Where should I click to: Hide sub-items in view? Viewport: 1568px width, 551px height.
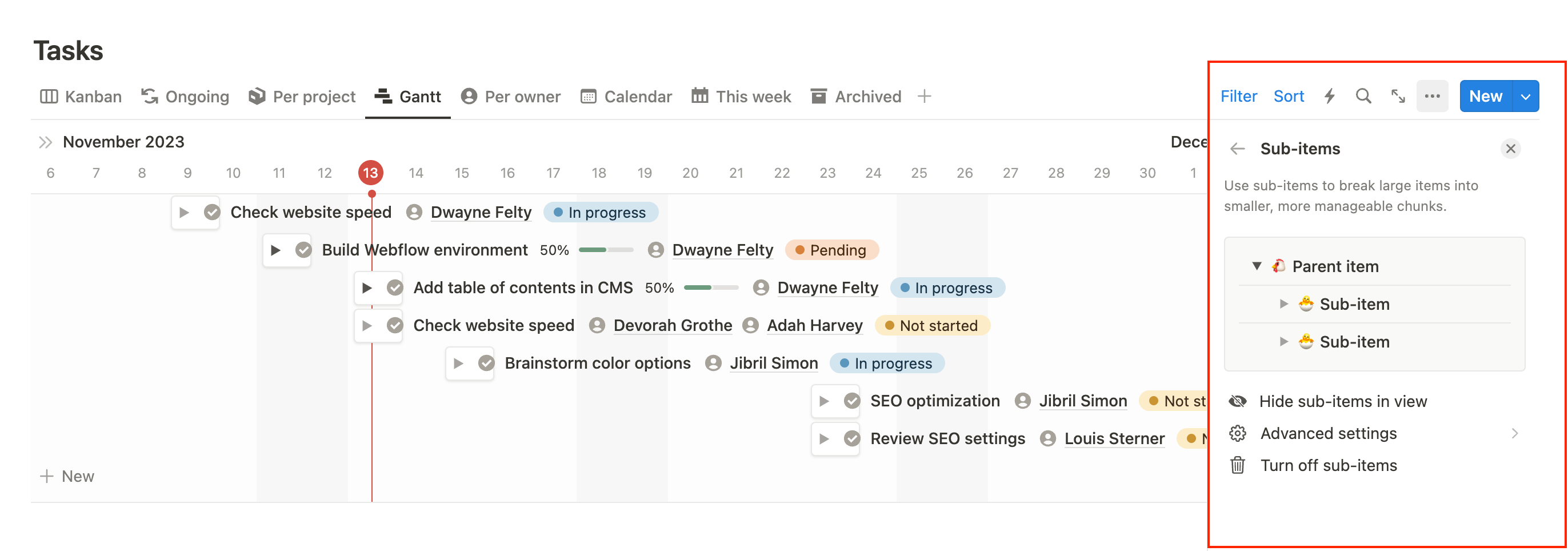1342,402
